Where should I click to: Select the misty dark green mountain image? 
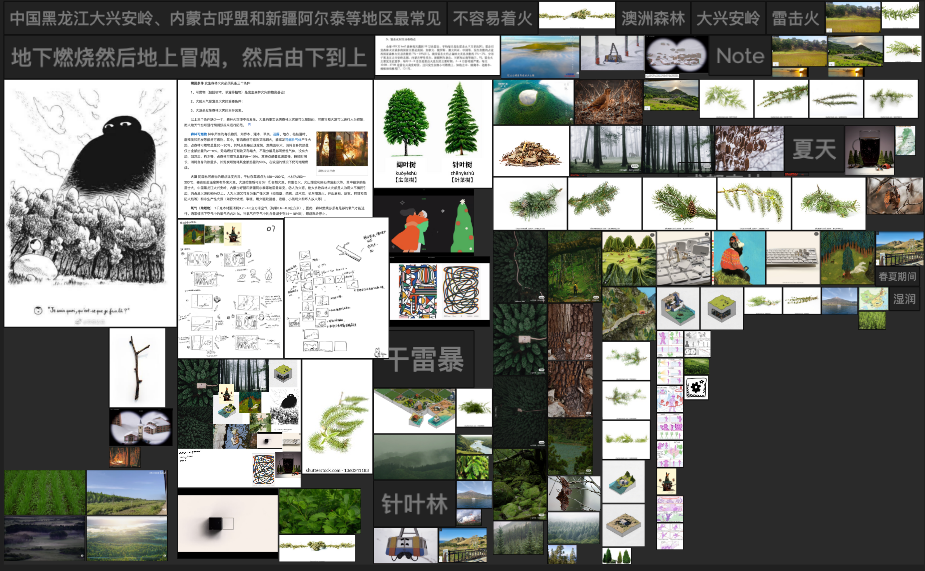click(x=415, y=457)
